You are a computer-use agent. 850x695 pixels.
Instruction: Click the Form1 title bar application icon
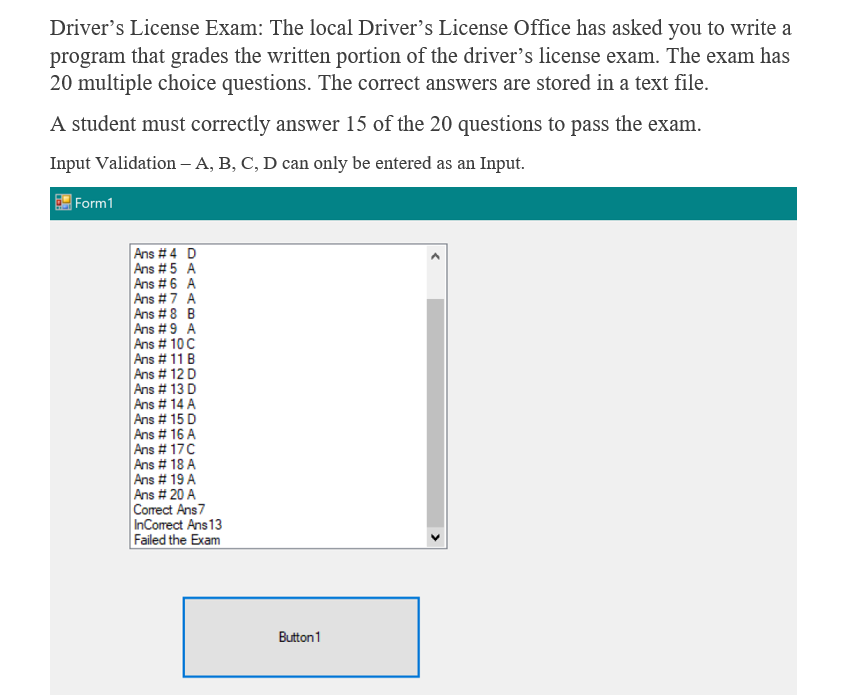coord(62,203)
